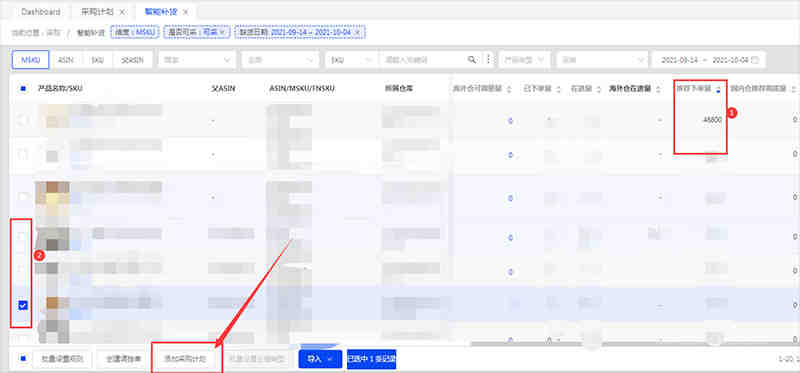
Task: Remove the date range filter tag
Action: click(358, 32)
